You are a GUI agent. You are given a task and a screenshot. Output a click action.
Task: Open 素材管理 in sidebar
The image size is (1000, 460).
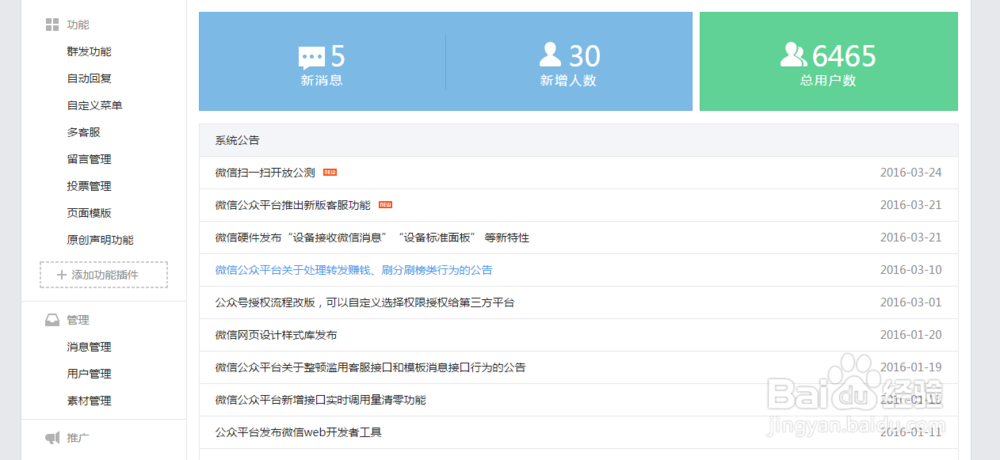[x=89, y=401]
